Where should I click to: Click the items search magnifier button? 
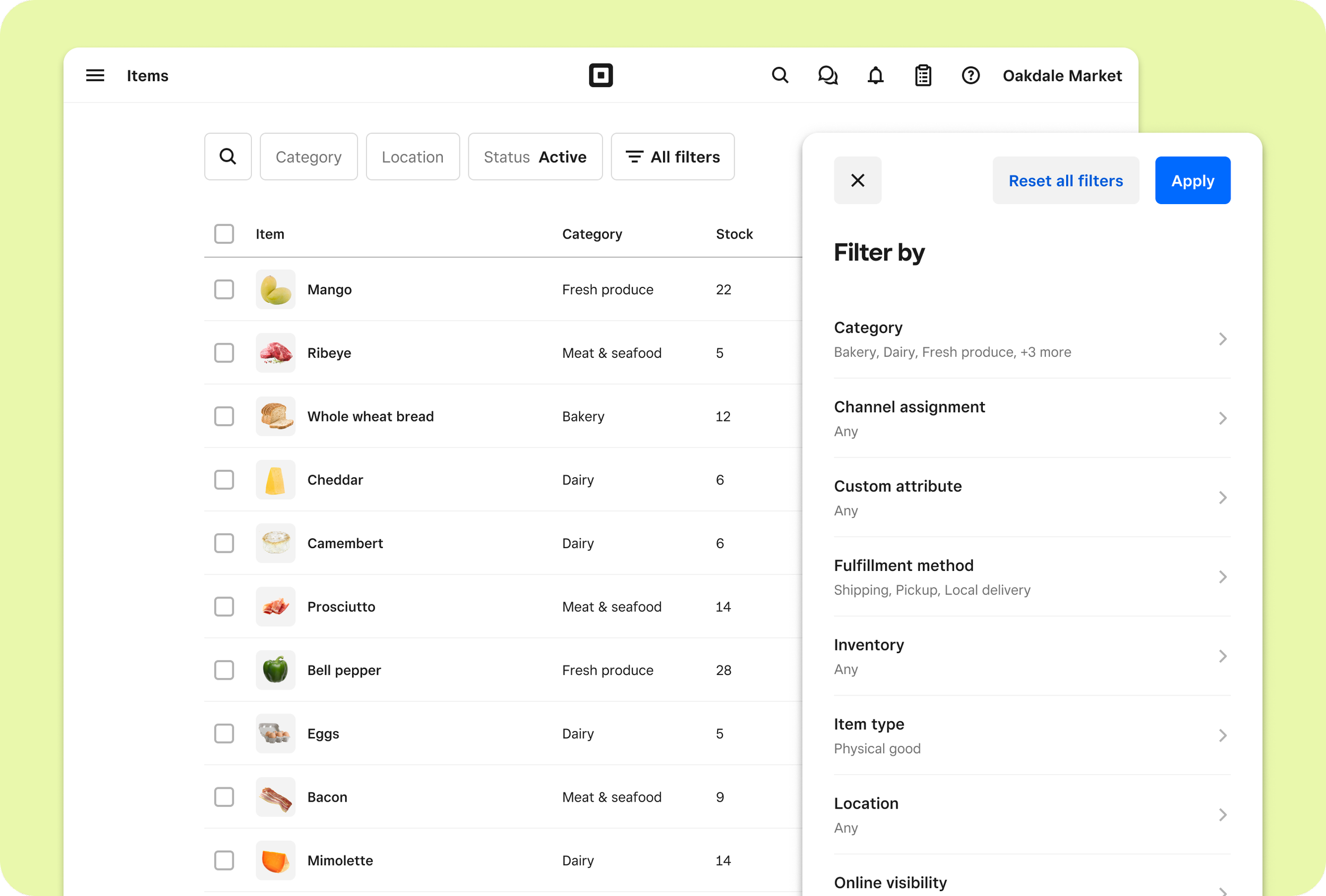pos(228,156)
